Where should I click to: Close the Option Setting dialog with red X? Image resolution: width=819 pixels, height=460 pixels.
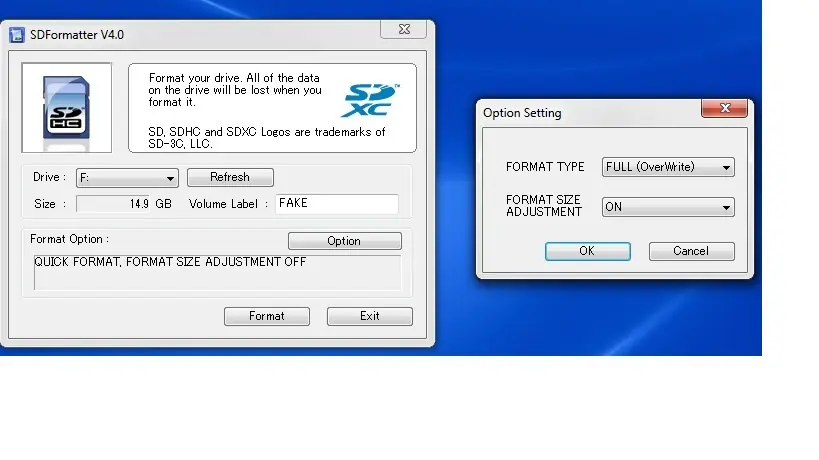724,108
